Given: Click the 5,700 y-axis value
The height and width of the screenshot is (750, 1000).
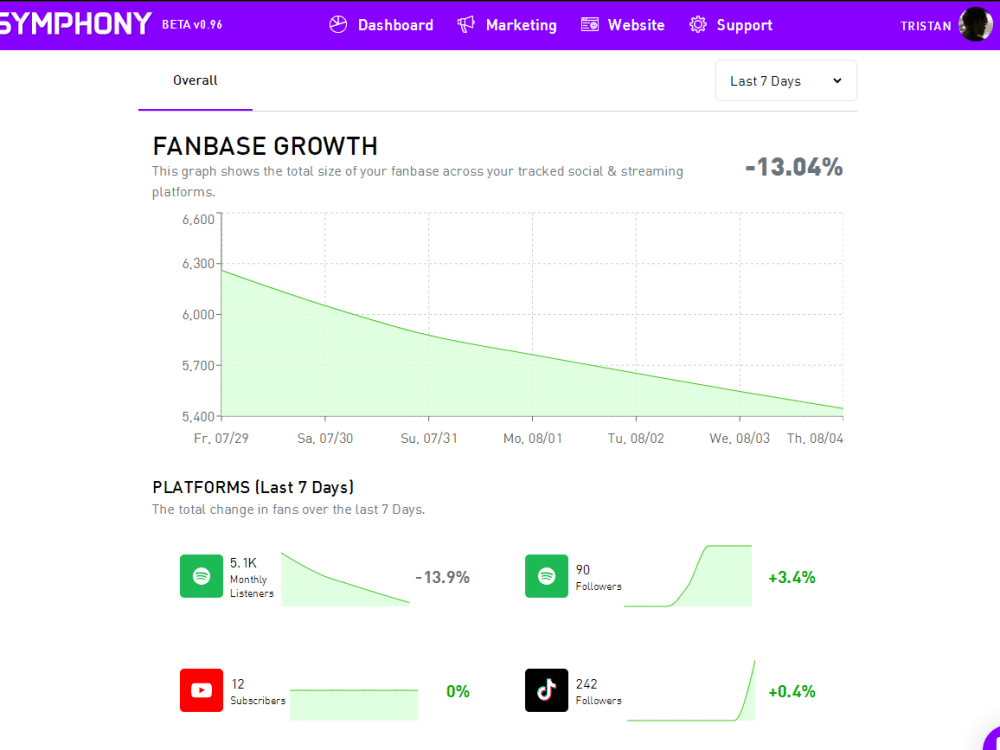Looking at the screenshot, I should tap(198, 365).
